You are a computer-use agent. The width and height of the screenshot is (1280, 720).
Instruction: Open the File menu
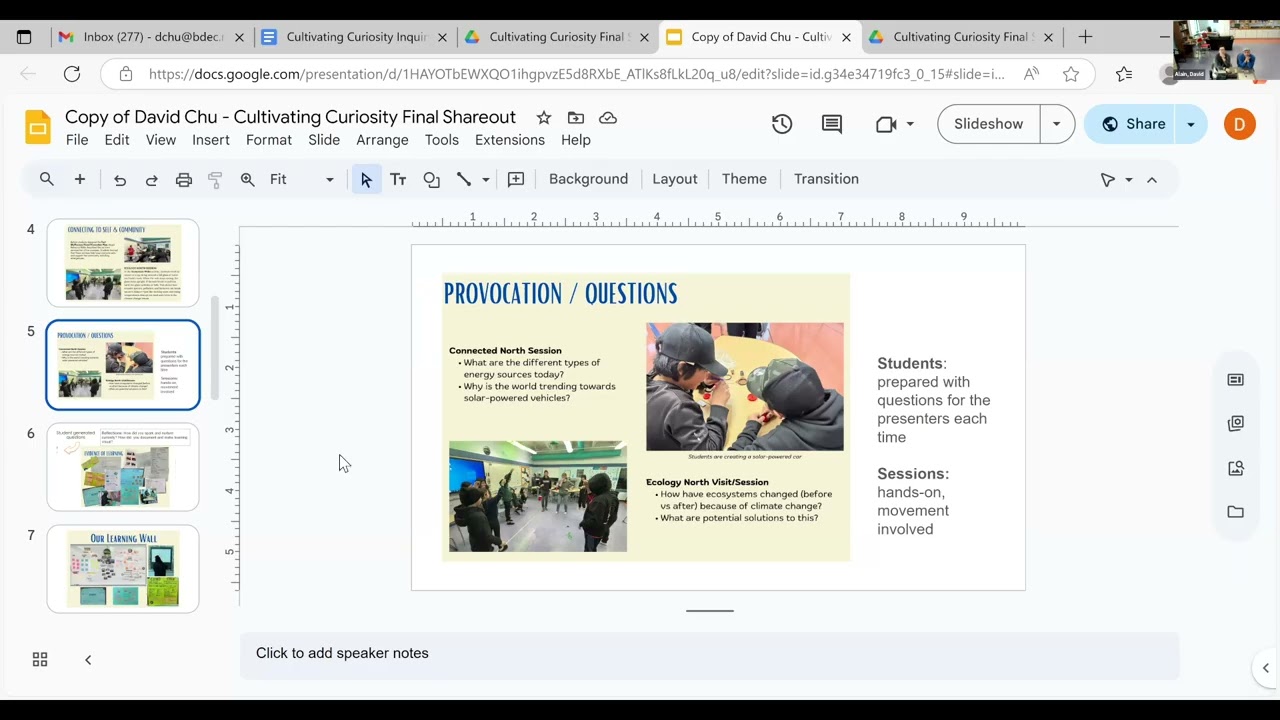pos(77,140)
